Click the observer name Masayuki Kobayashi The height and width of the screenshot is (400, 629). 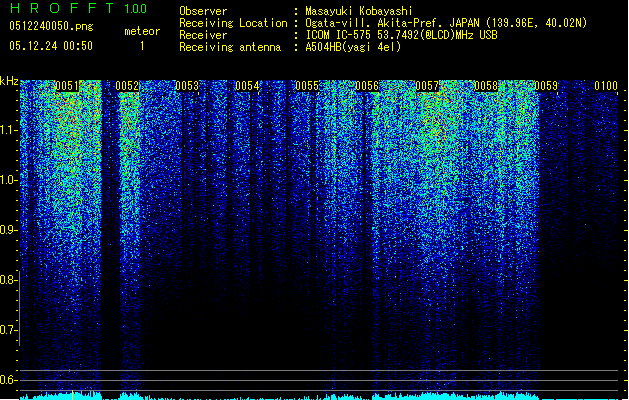click(x=359, y=11)
